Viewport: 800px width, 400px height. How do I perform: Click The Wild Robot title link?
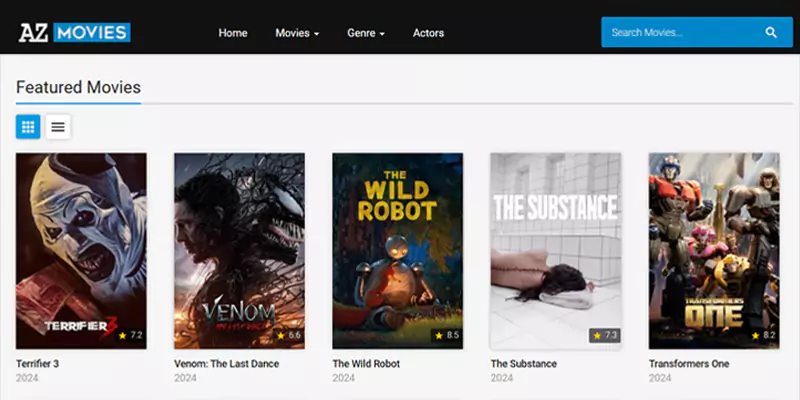pos(366,364)
